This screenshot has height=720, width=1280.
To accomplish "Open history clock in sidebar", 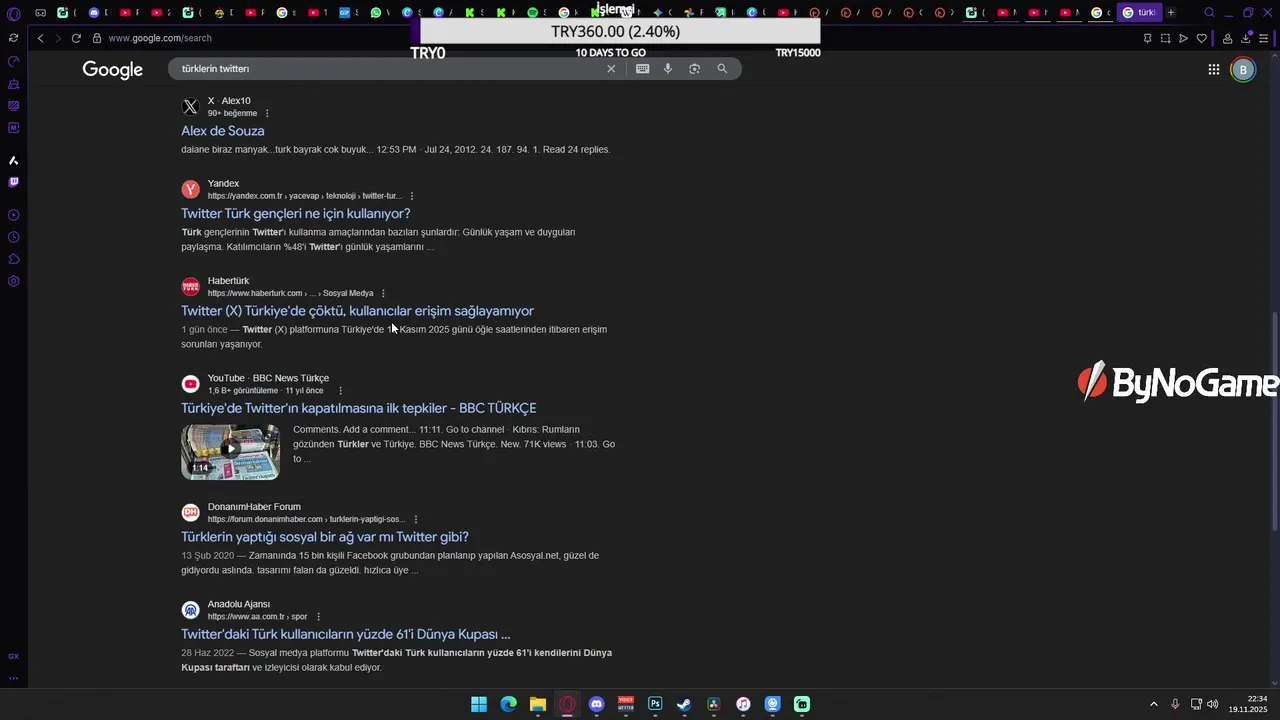I will pos(13,237).
